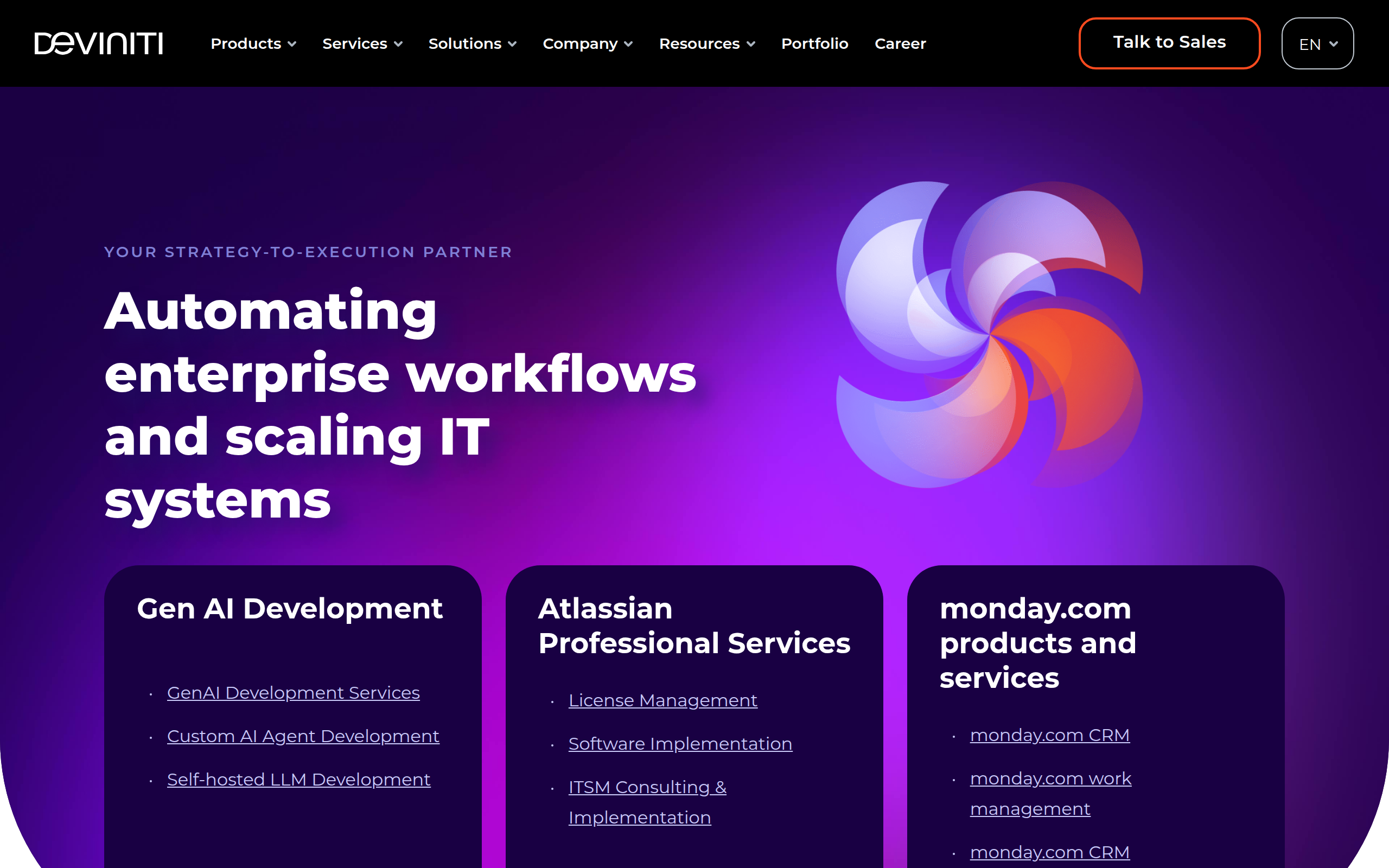Screen dimensions: 1389x868
Task: Click the Talk to Sales button
Action: 1169,42
